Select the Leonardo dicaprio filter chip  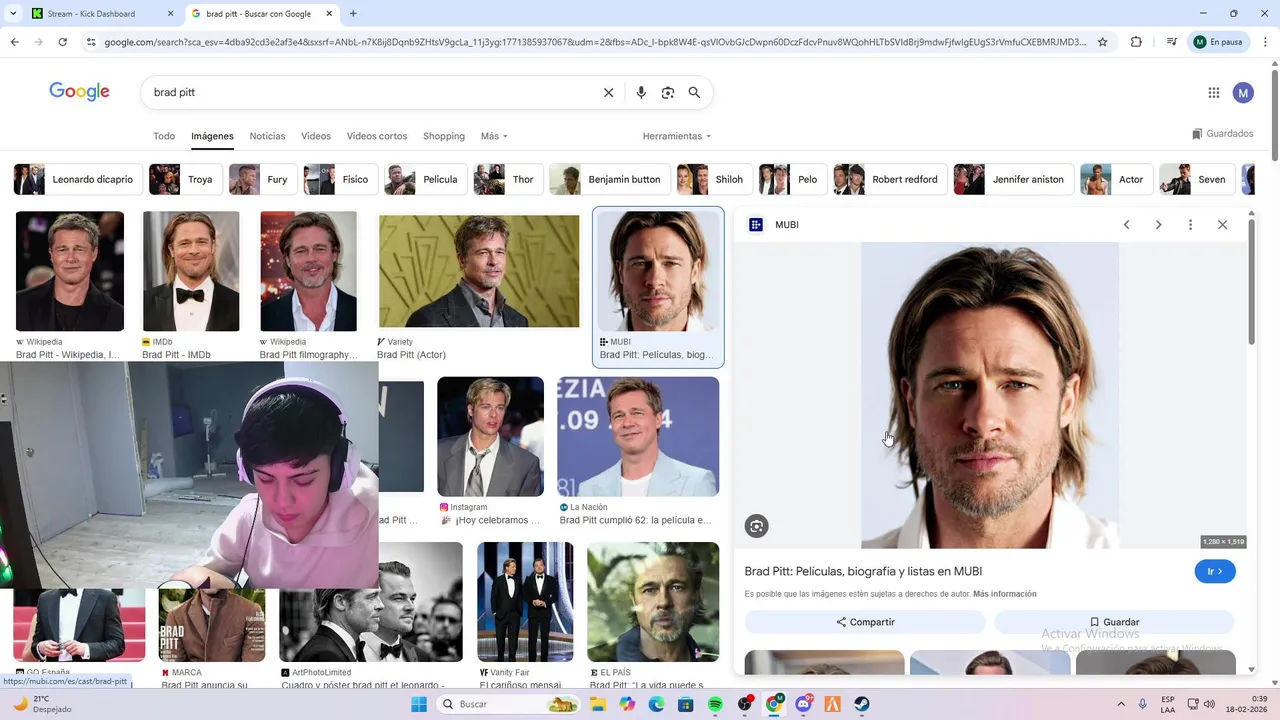pyautogui.click(x=78, y=179)
